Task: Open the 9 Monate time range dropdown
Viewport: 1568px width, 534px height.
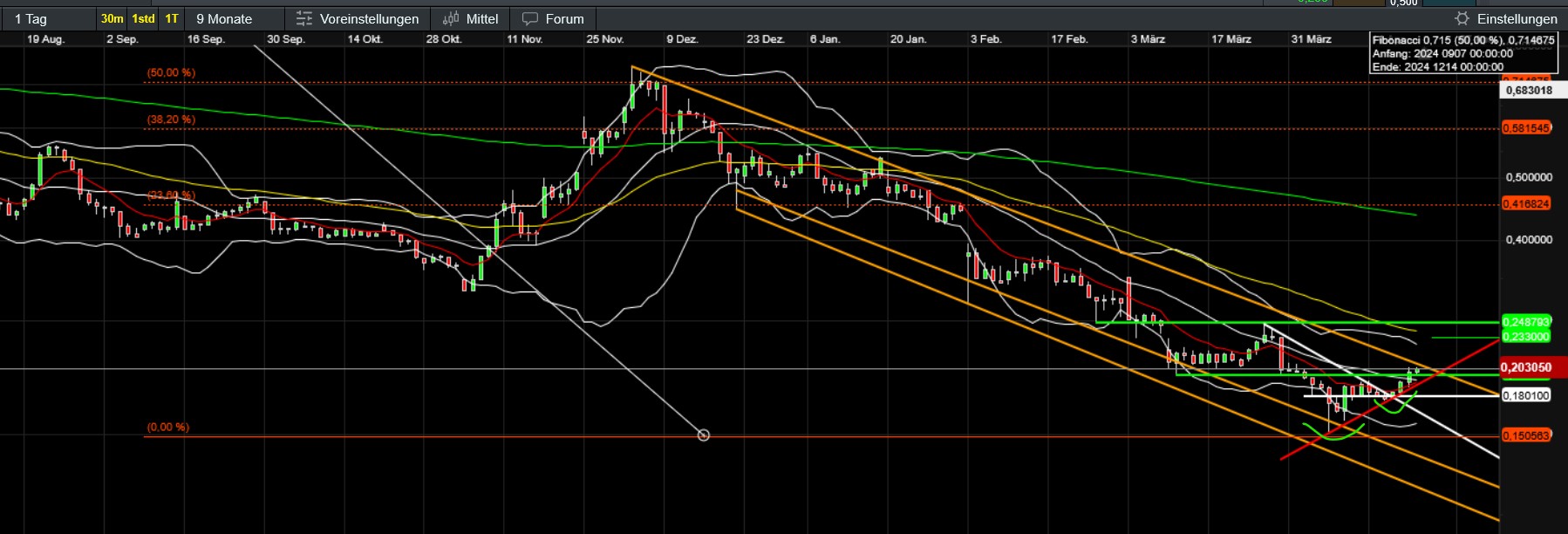Action: tap(235, 18)
